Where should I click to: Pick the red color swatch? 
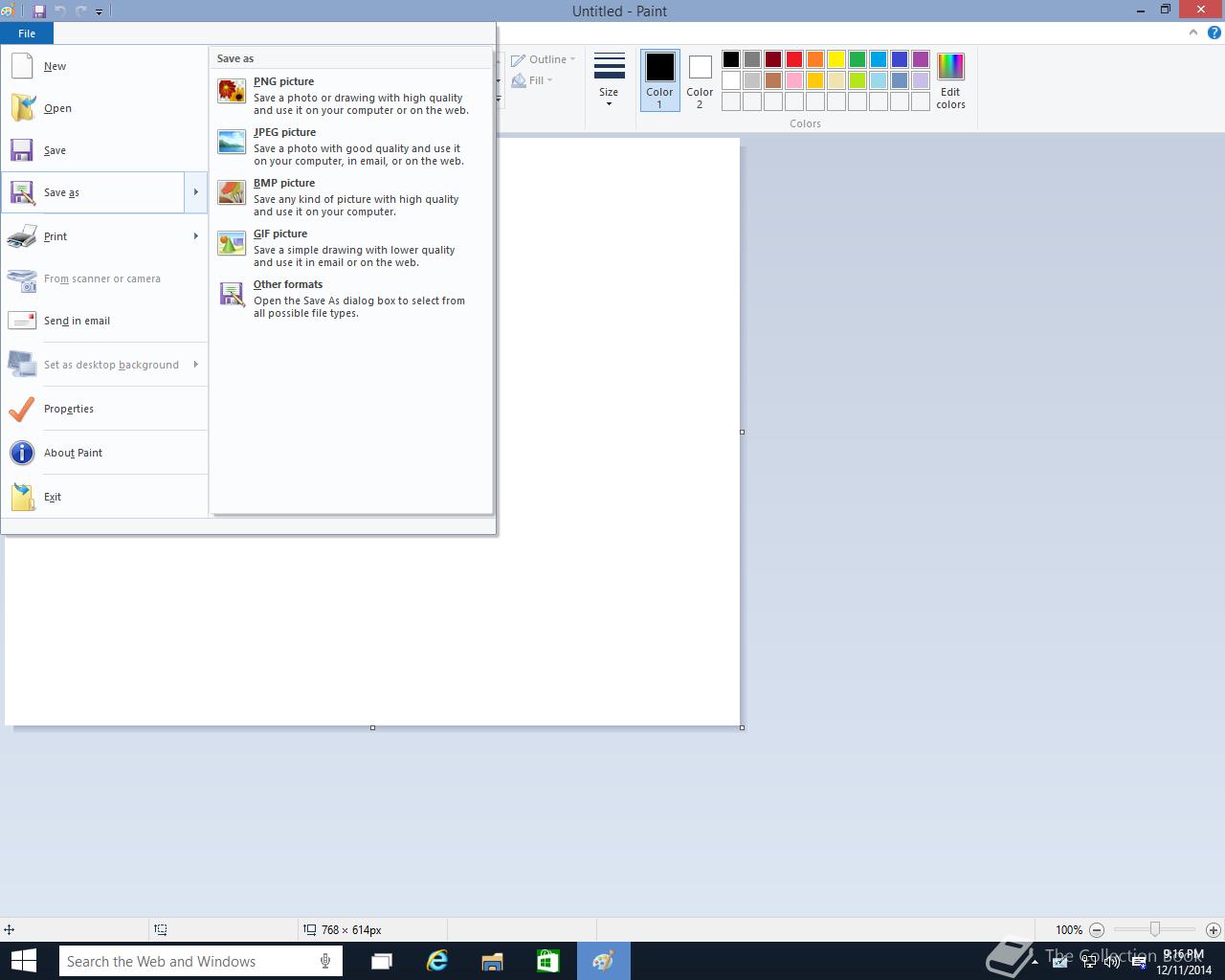pos(794,59)
